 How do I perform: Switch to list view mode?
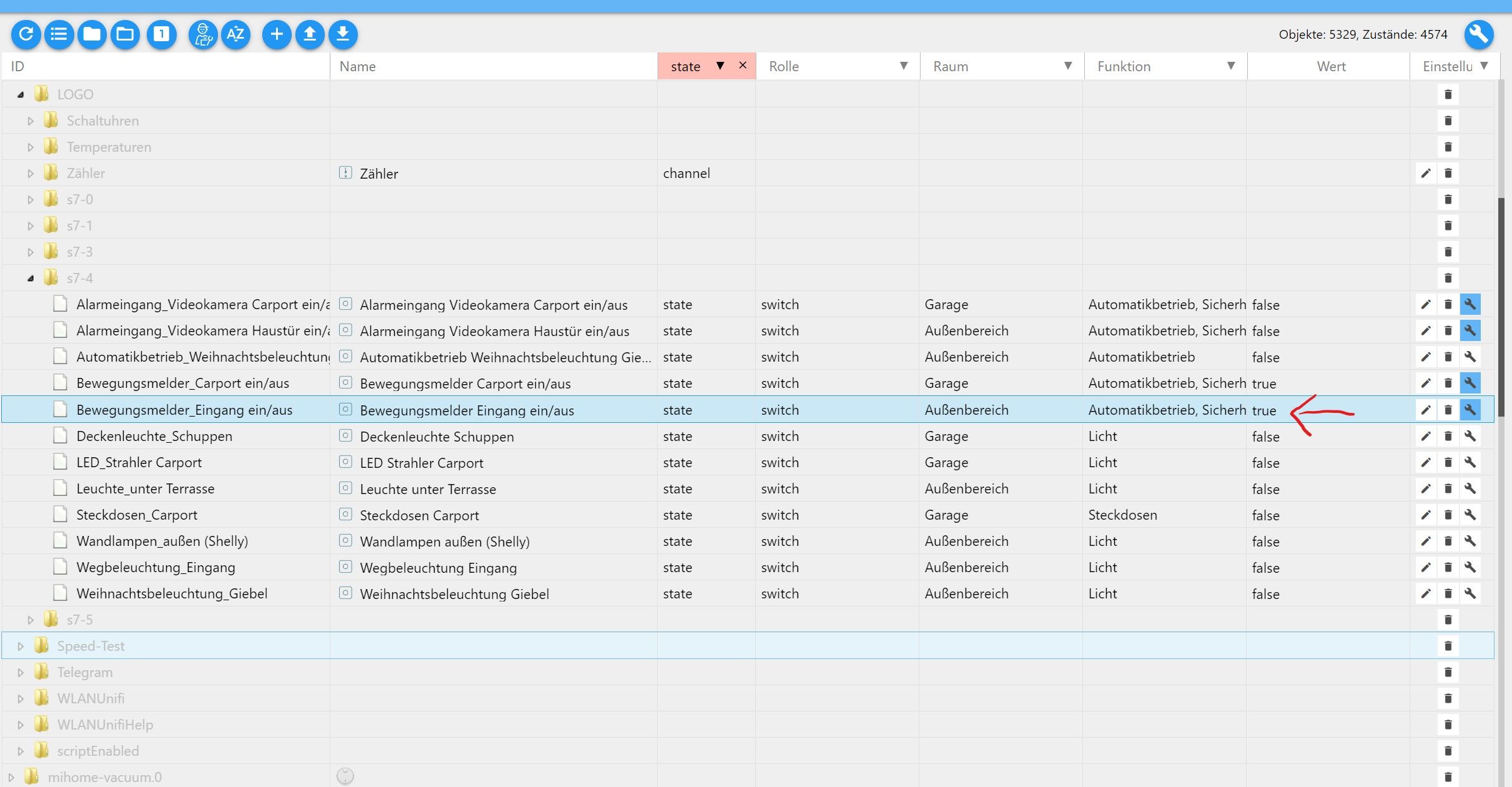point(59,34)
